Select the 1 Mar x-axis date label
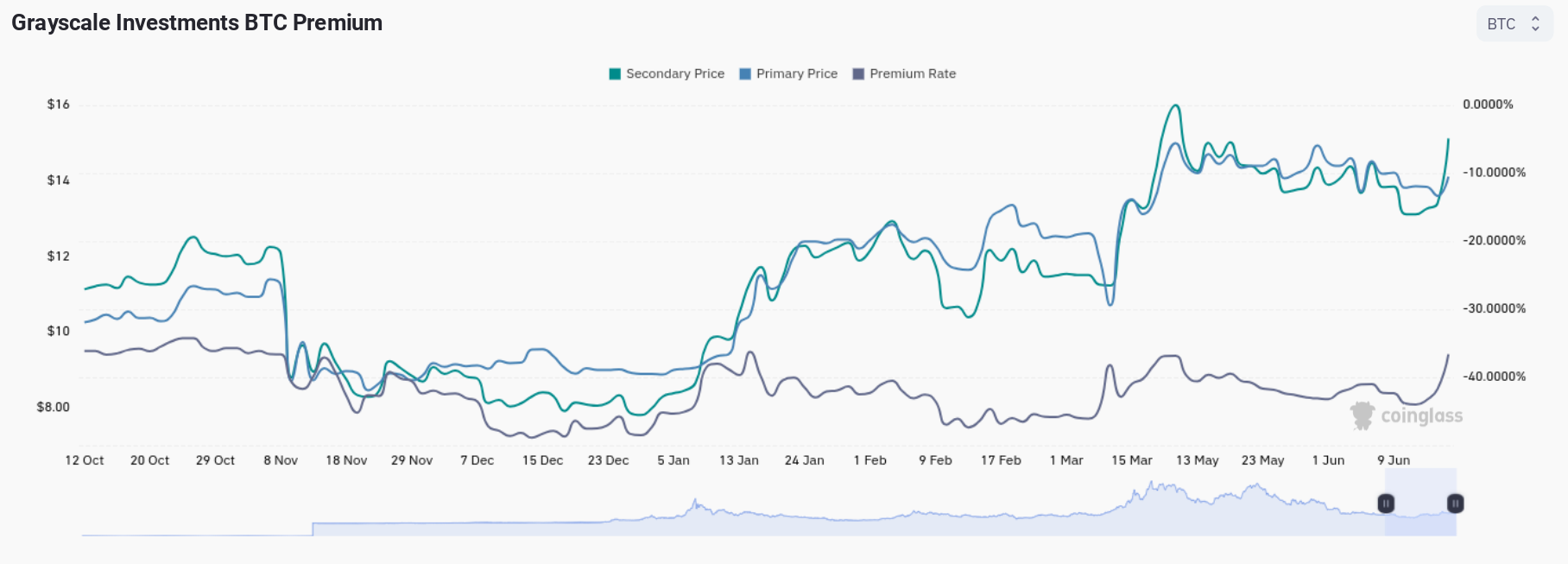Image resolution: width=1568 pixels, height=564 pixels. point(1065,460)
